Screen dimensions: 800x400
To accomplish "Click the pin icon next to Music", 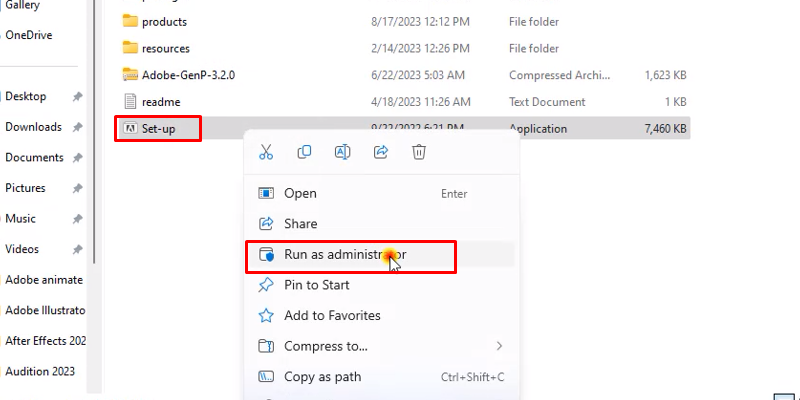I will click(x=77, y=219).
